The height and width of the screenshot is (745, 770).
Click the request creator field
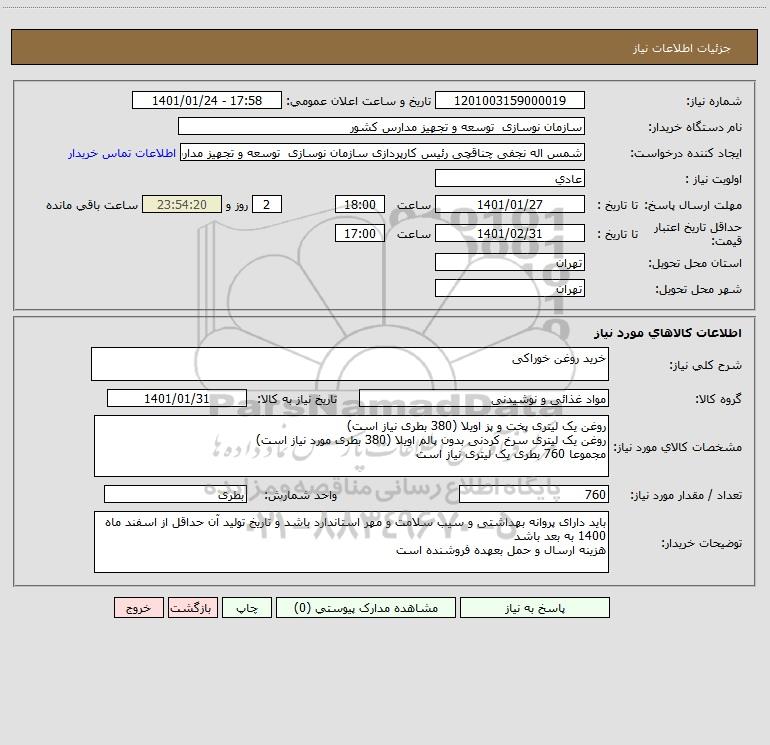383,152
